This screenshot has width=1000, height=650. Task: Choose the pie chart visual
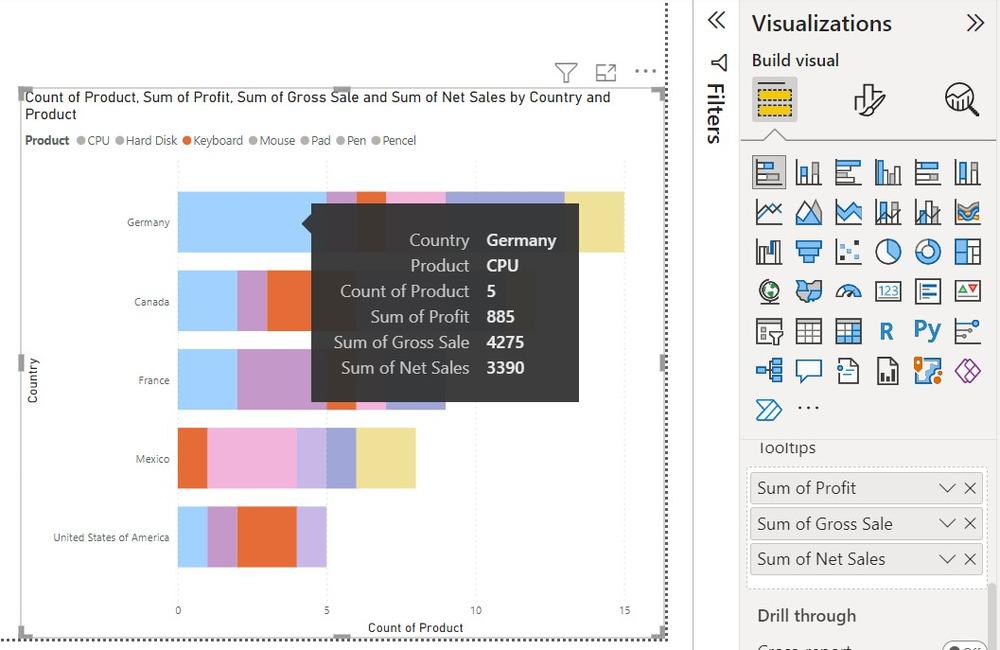click(888, 252)
